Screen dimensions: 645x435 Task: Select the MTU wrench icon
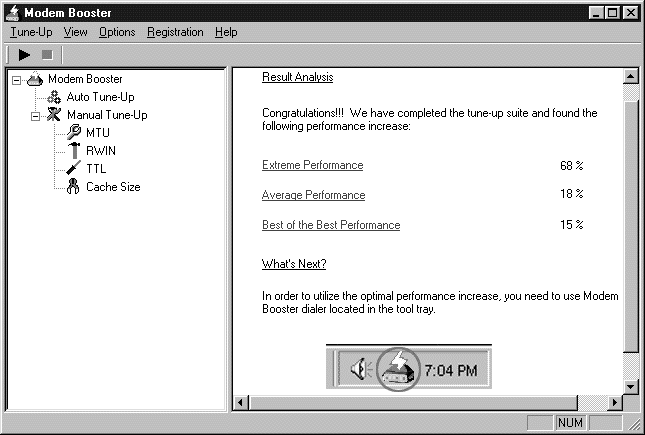pyautogui.click(x=74, y=133)
